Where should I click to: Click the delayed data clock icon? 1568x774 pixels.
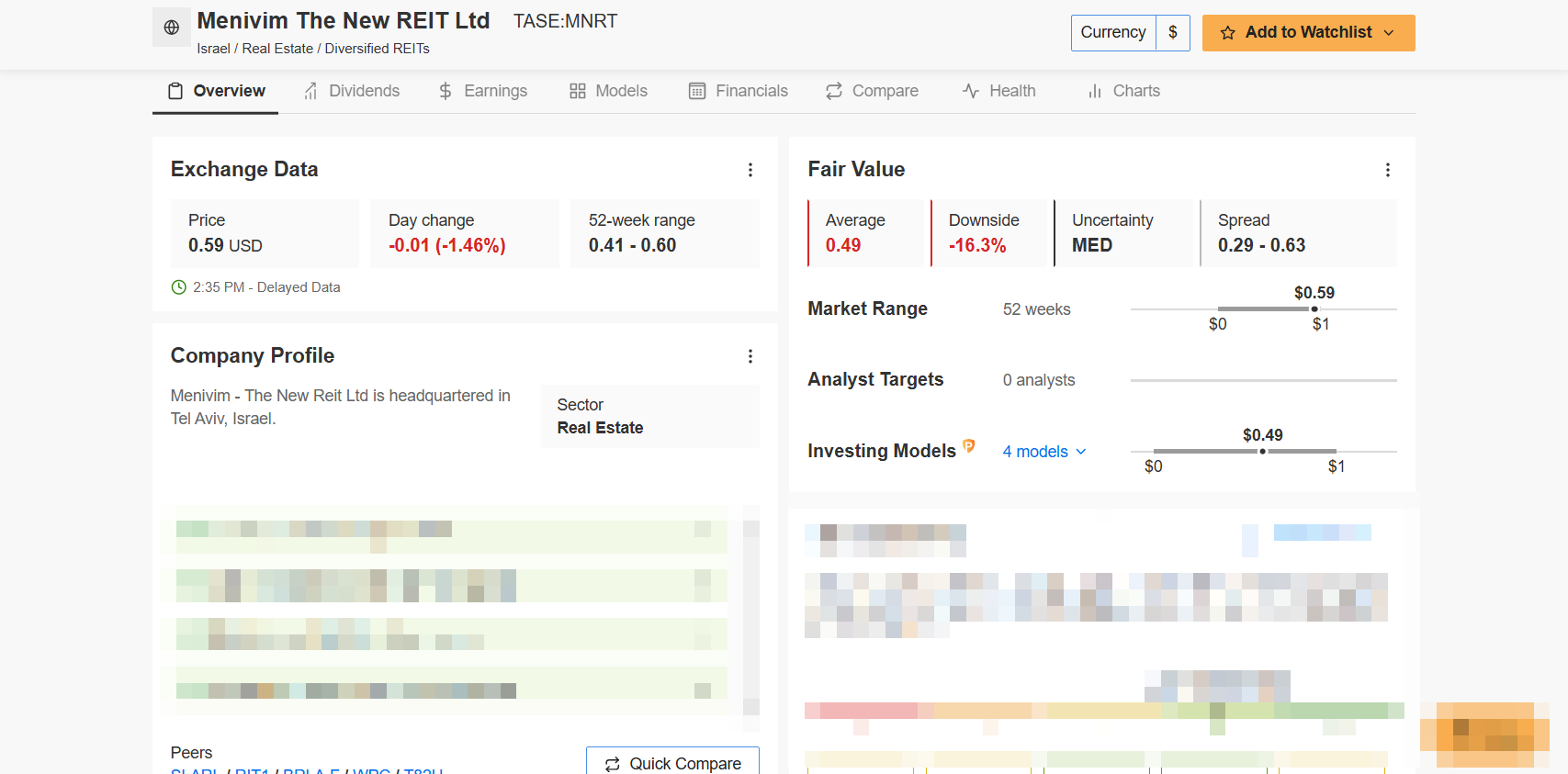[179, 287]
